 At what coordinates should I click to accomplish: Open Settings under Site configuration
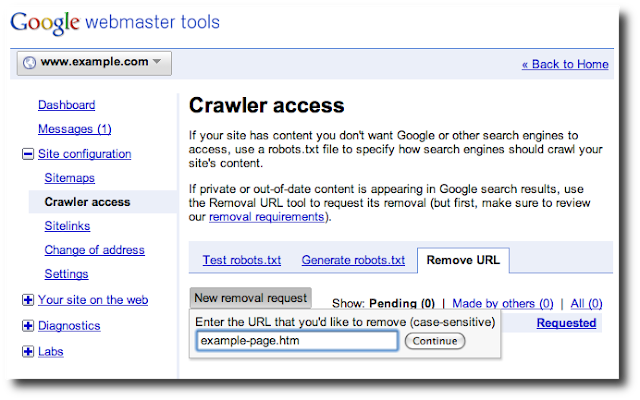tap(66, 274)
